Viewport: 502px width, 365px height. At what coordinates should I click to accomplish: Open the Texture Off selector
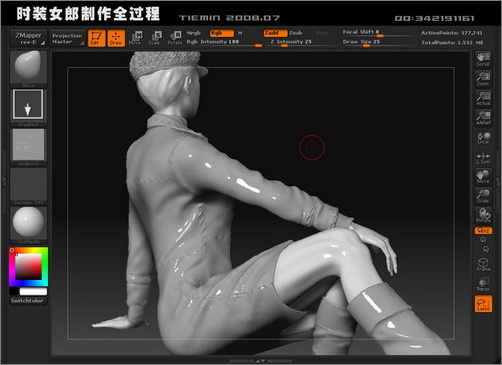pyautogui.click(x=28, y=186)
